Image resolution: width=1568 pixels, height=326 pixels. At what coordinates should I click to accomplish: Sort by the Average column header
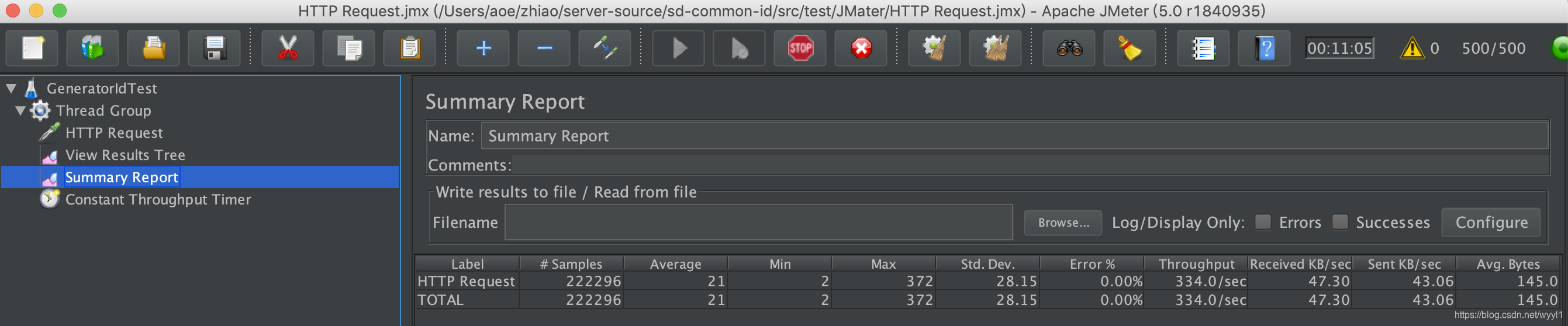click(676, 264)
